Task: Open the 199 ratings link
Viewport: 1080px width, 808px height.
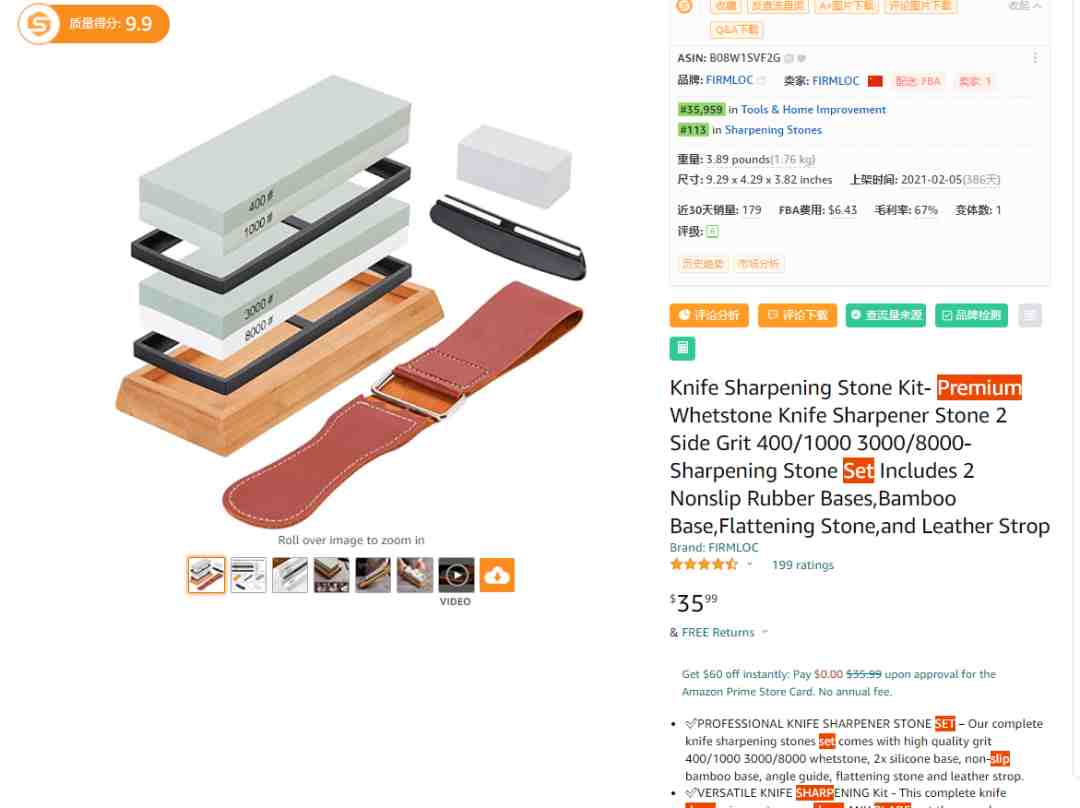Action: [x=802, y=565]
